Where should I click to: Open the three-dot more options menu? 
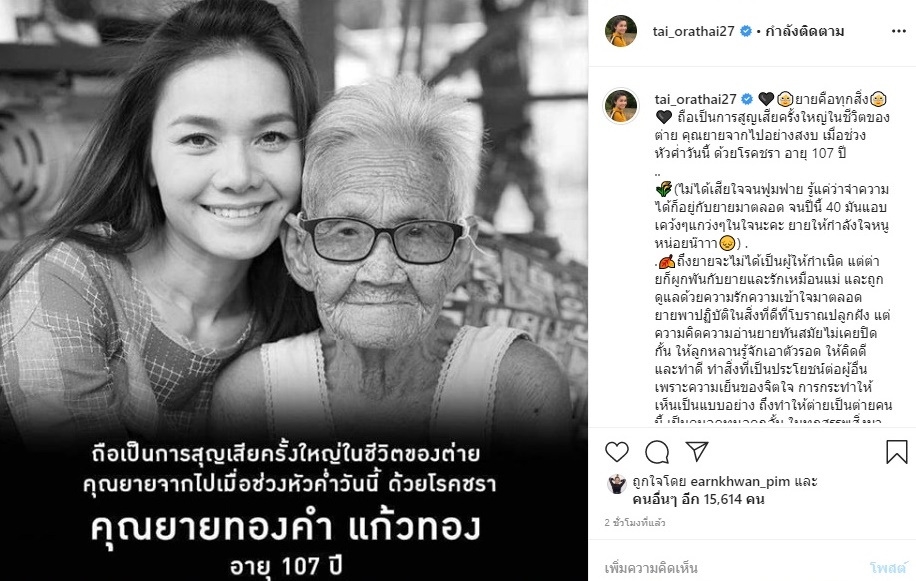pyautogui.click(x=898, y=32)
